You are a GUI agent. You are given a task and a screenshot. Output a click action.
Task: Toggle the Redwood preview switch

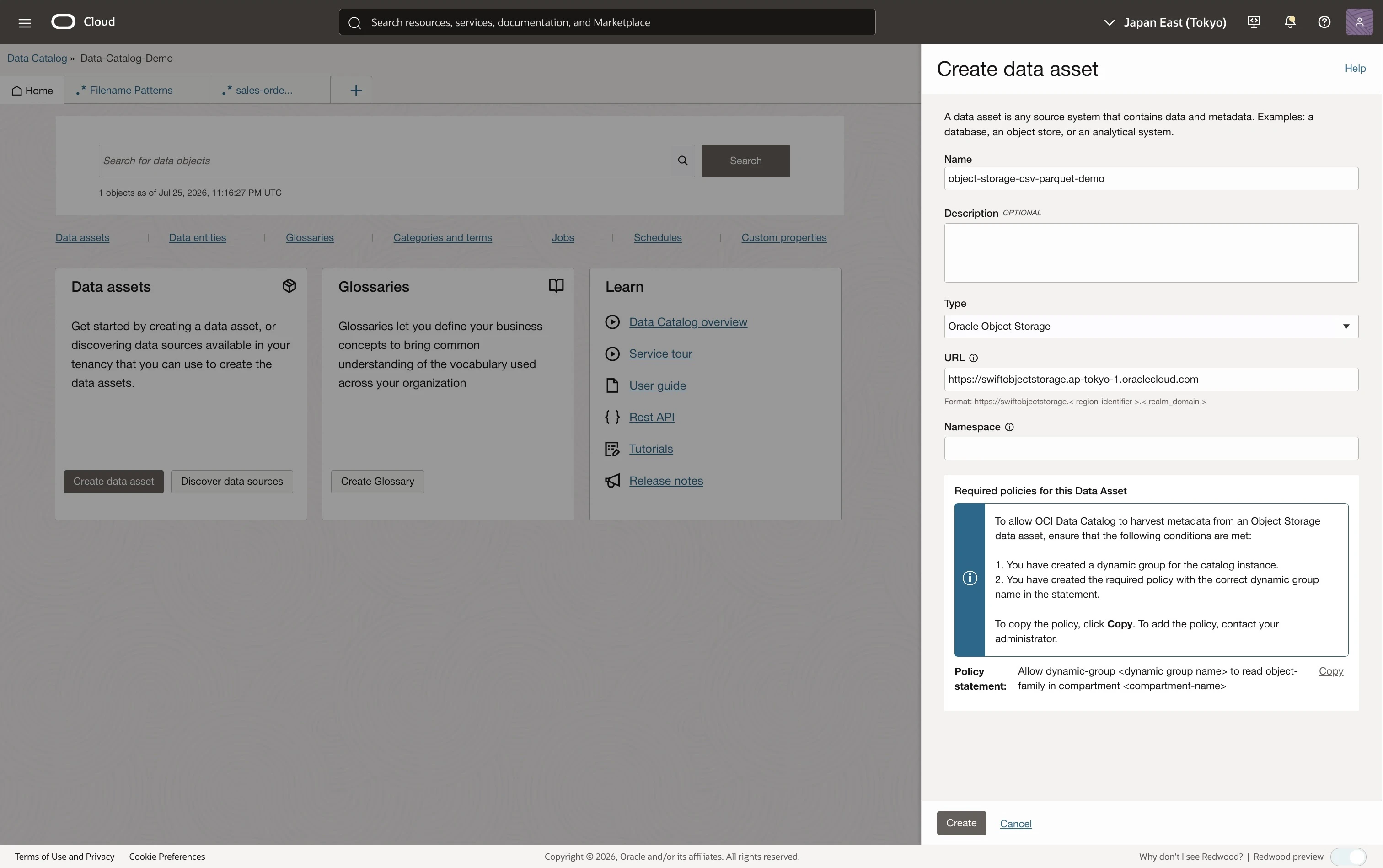coord(1348,857)
